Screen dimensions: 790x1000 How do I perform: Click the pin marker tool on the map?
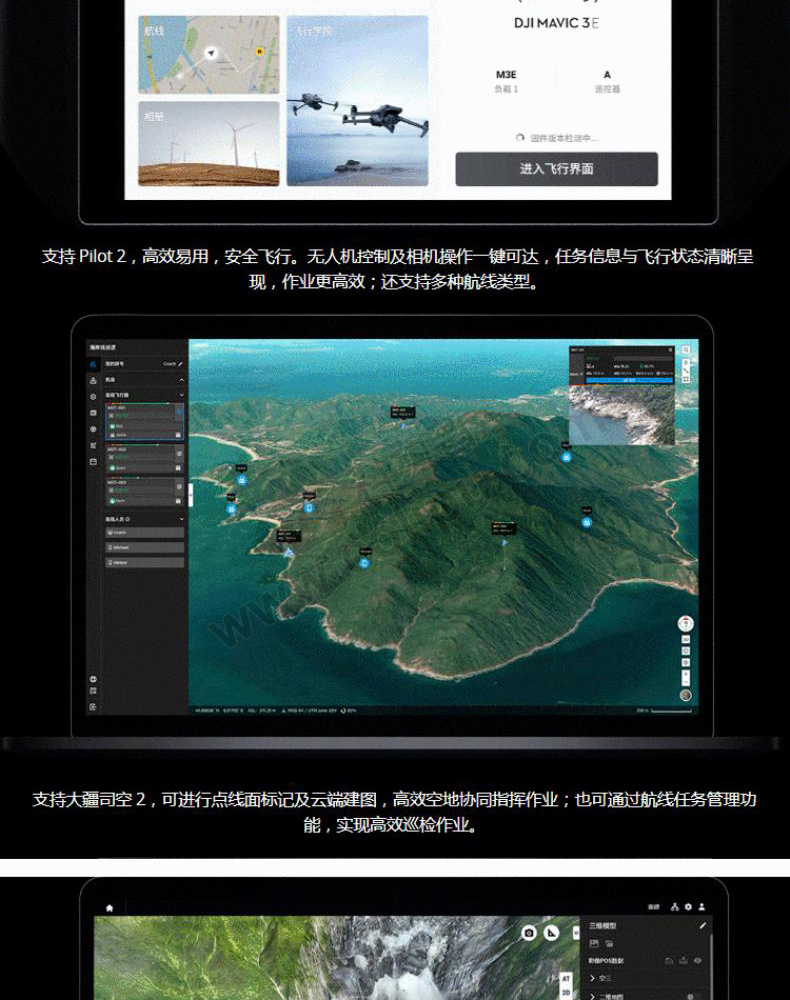686,363
